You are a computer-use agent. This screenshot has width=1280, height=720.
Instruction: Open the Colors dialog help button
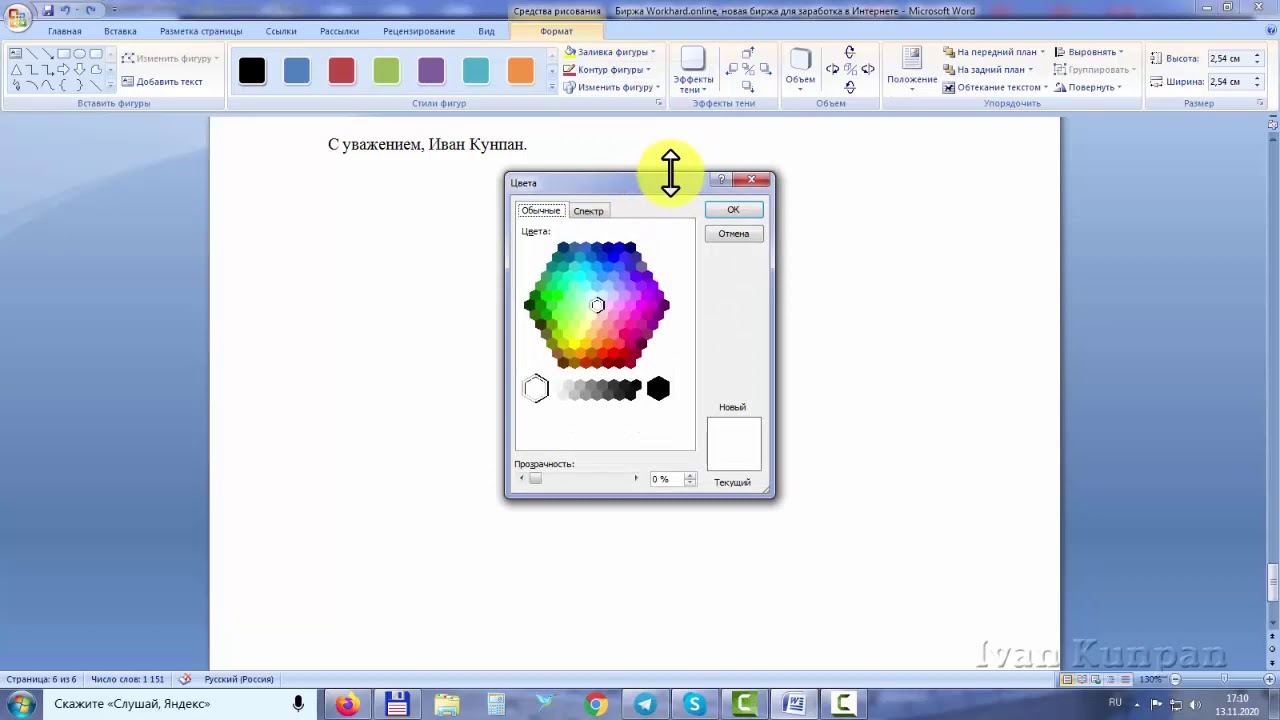[x=721, y=180]
